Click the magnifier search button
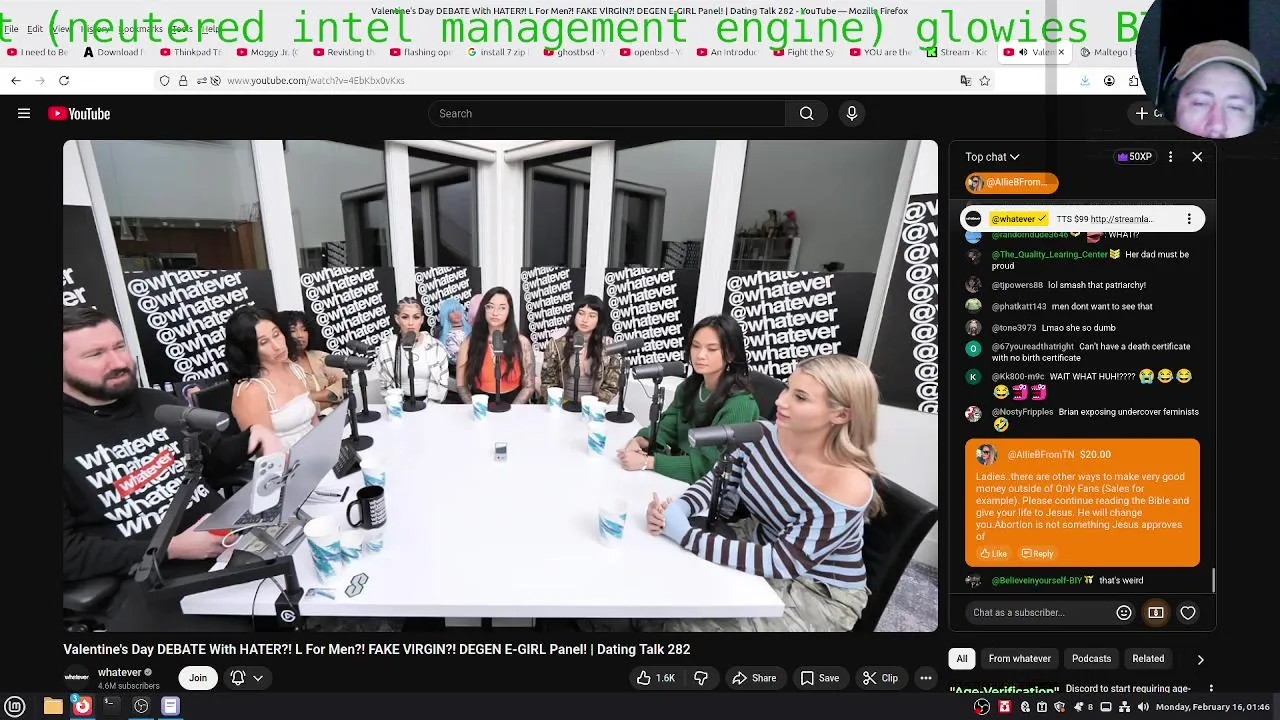The width and height of the screenshot is (1280, 720). click(x=806, y=114)
